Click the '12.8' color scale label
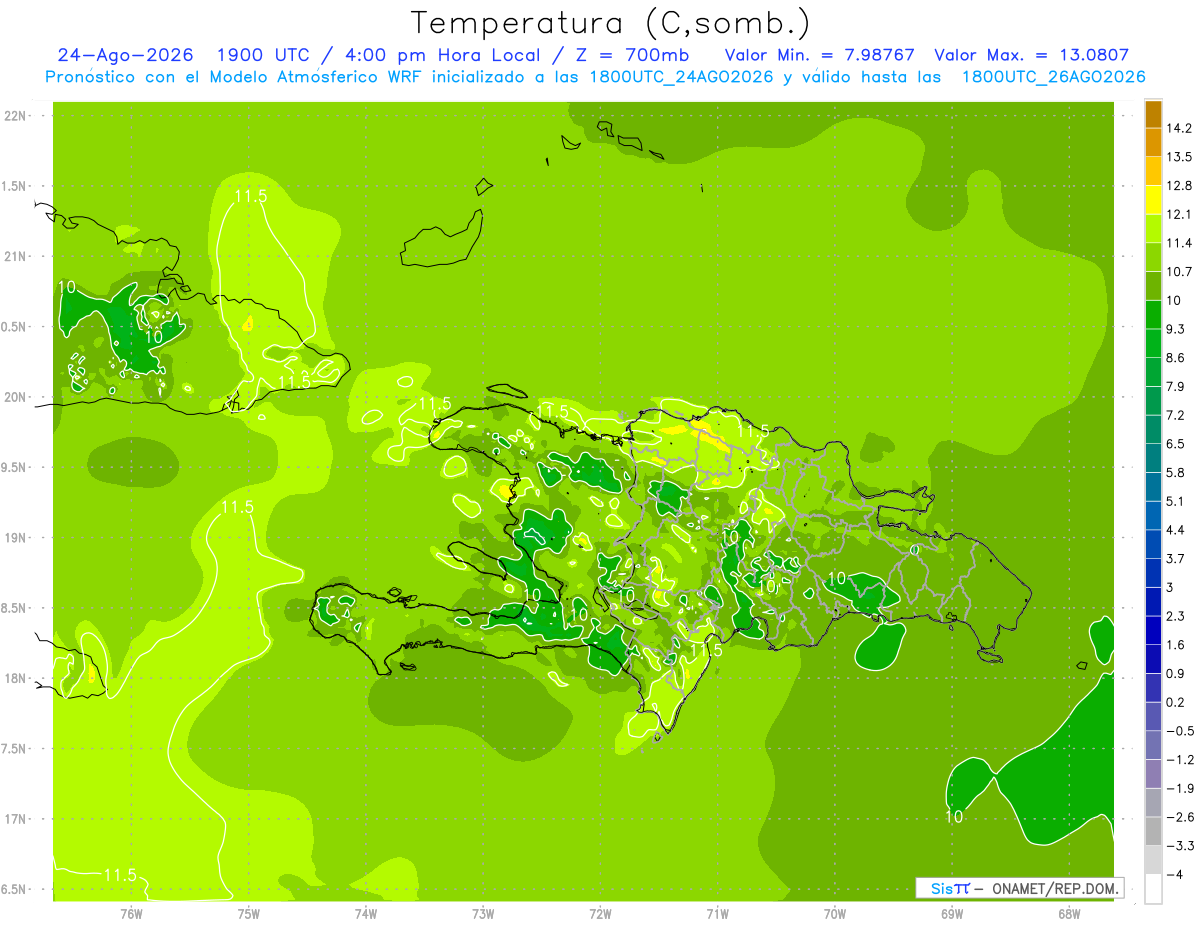This screenshot has width=1200, height=927. (x=1179, y=186)
